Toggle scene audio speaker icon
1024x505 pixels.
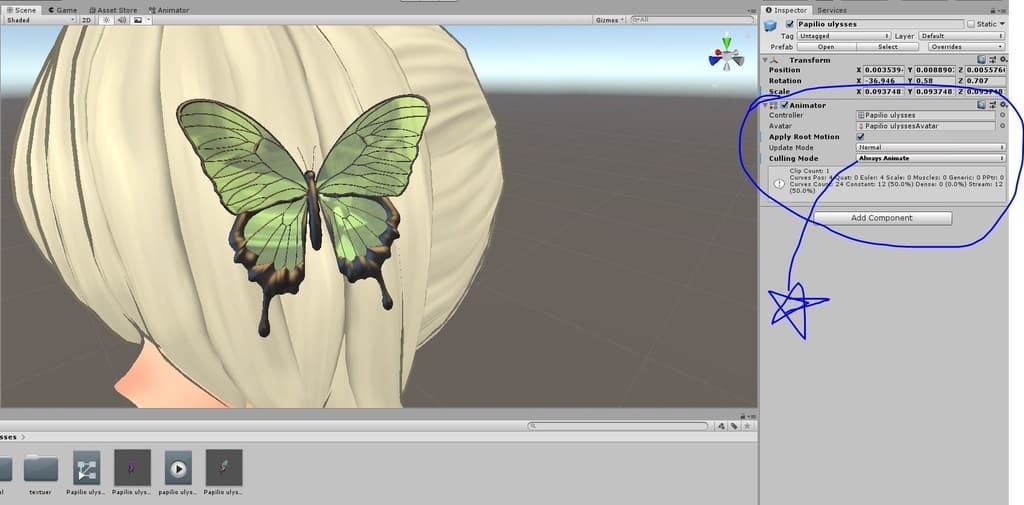coord(121,19)
